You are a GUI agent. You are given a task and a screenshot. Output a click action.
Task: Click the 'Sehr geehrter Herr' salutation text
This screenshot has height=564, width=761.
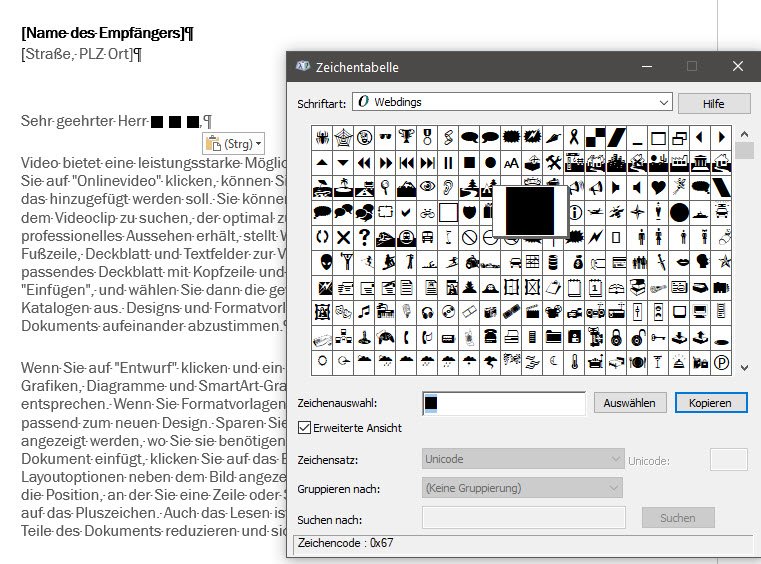[84, 120]
